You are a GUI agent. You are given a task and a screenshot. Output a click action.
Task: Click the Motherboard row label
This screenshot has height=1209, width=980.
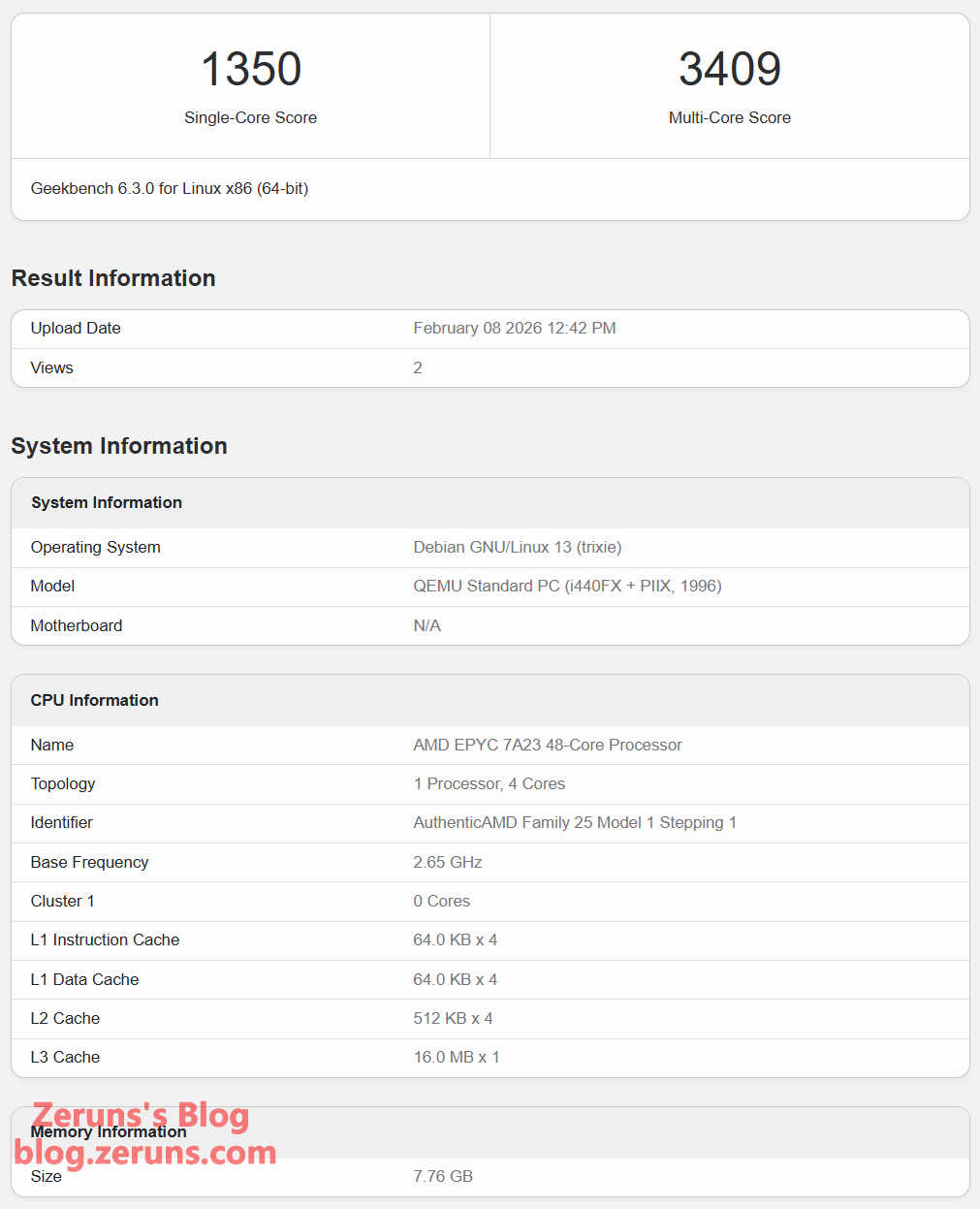pyautogui.click(x=76, y=625)
